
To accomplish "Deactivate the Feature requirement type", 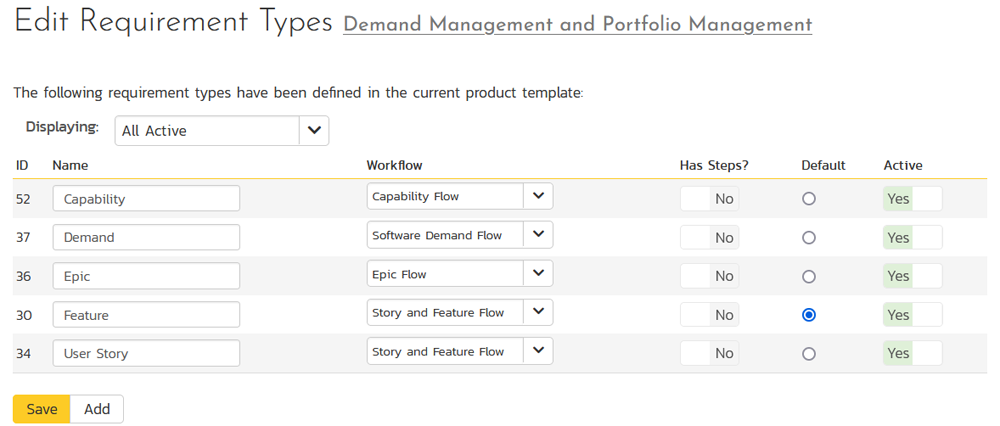I will (x=912, y=315).
